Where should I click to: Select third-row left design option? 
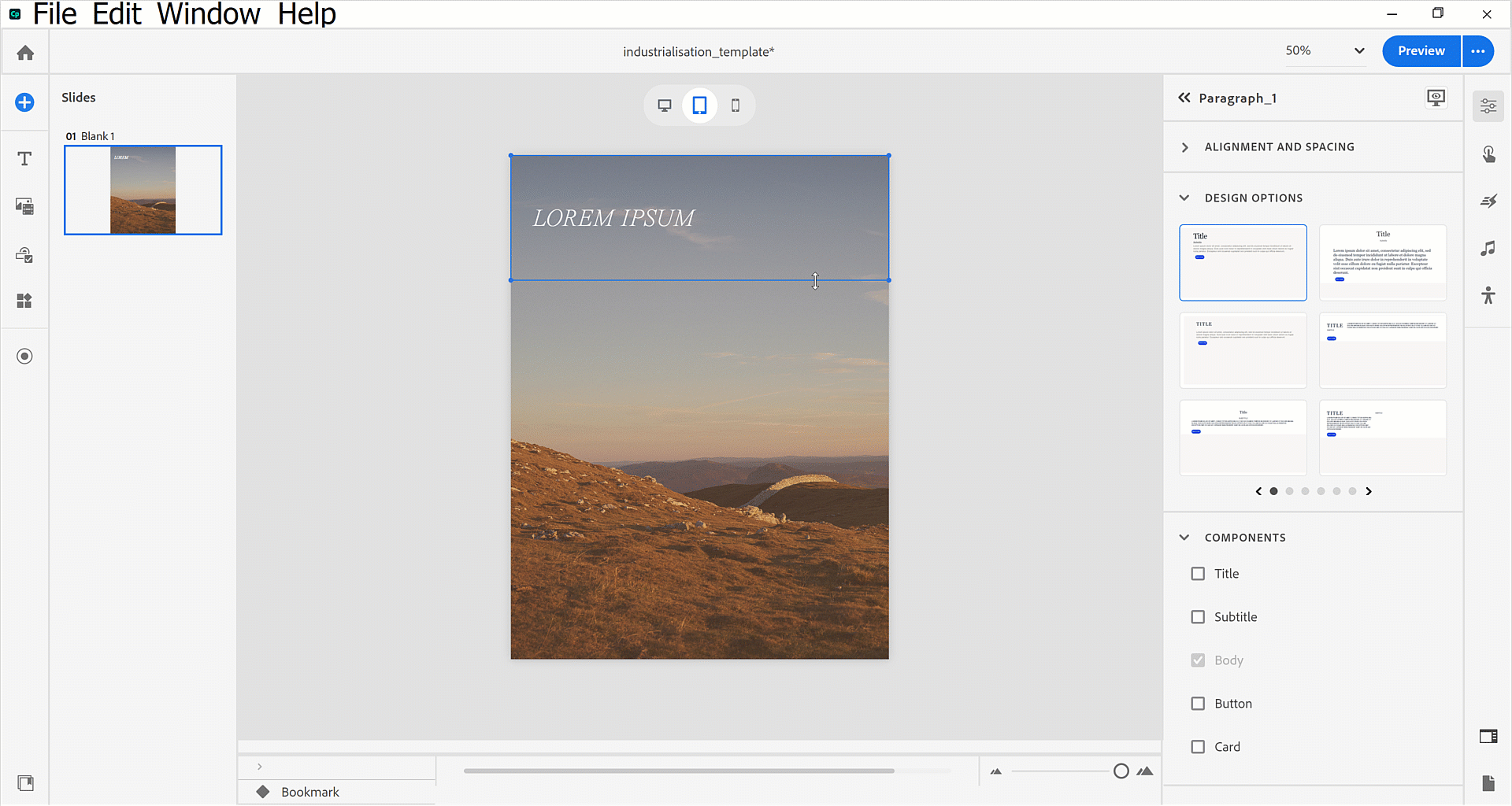point(1243,438)
